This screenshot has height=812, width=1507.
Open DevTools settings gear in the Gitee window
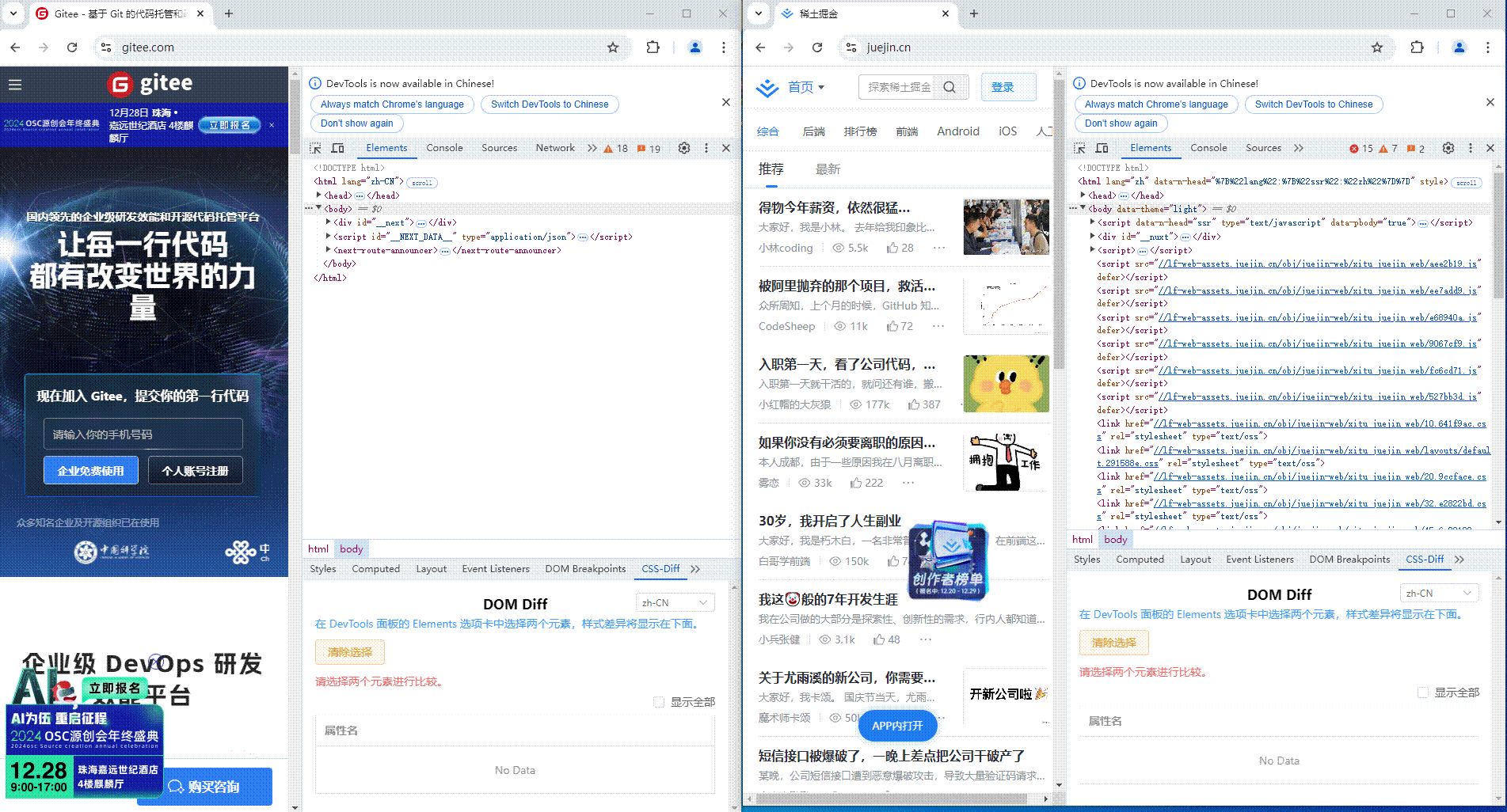click(x=684, y=148)
